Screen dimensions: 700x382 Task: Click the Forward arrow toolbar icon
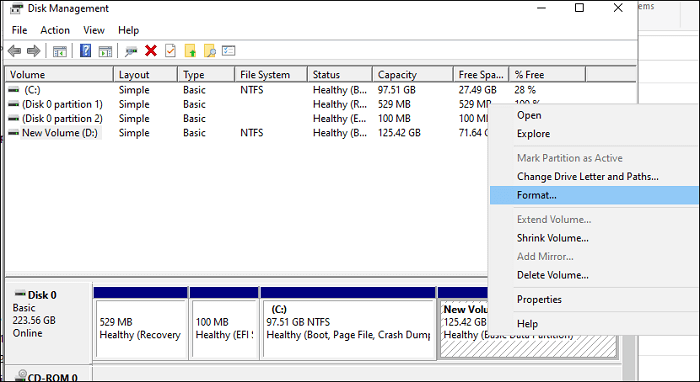click(33, 51)
